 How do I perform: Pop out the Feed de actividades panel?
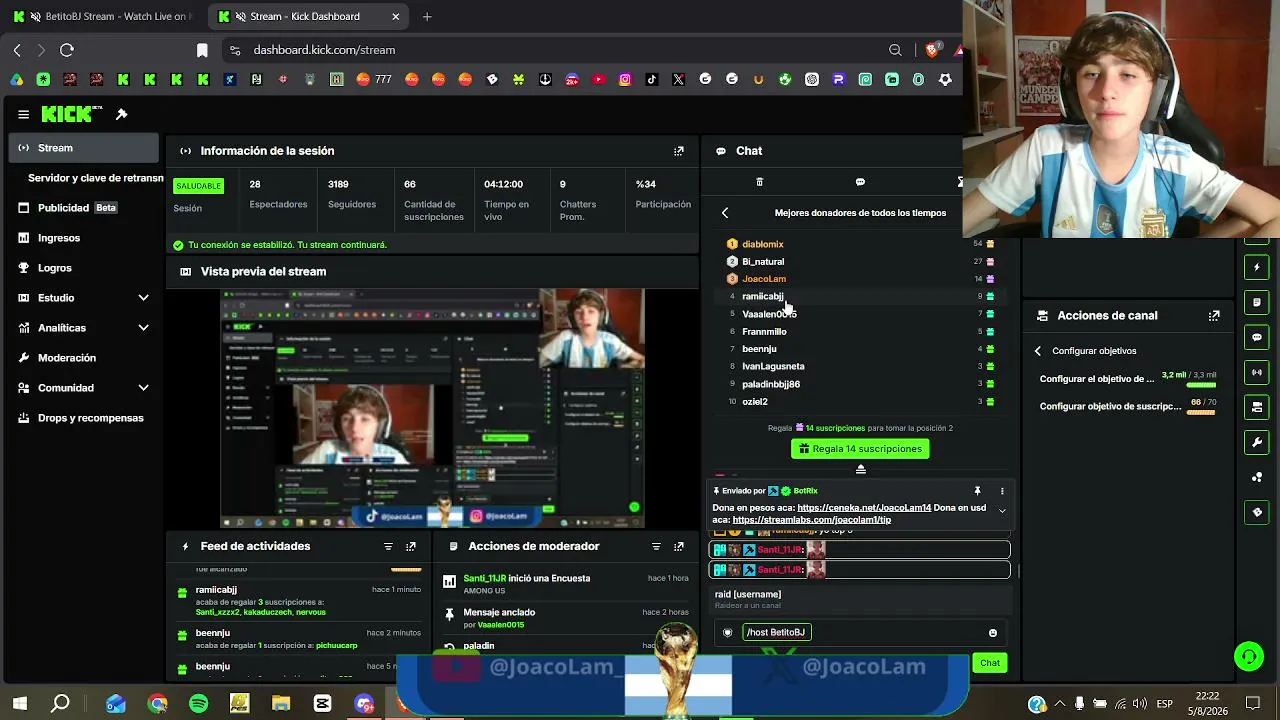click(411, 546)
